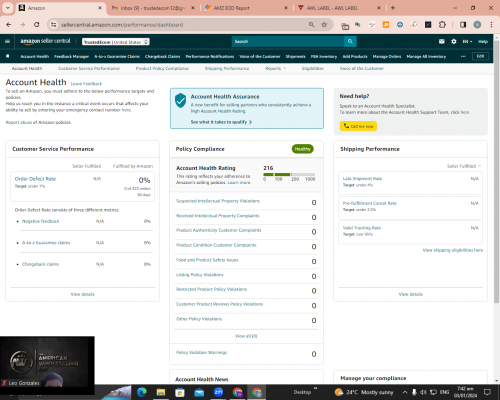The image size is (500, 400).
Task: Open the Chrome three-dot menu
Action: coord(491,25)
